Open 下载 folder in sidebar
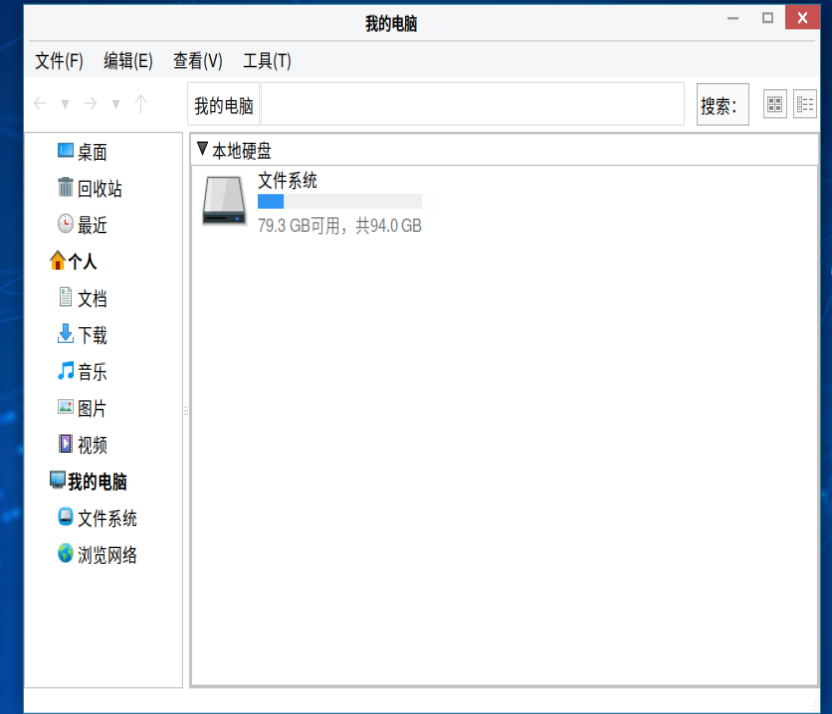The width and height of the screenshot is (832, 714). tap(92, 336)
